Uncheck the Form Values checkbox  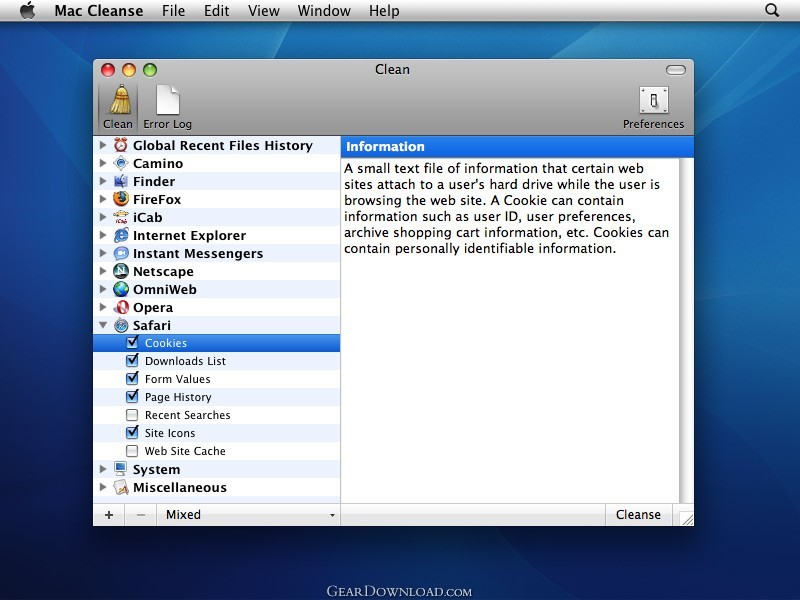click(132, 379)
